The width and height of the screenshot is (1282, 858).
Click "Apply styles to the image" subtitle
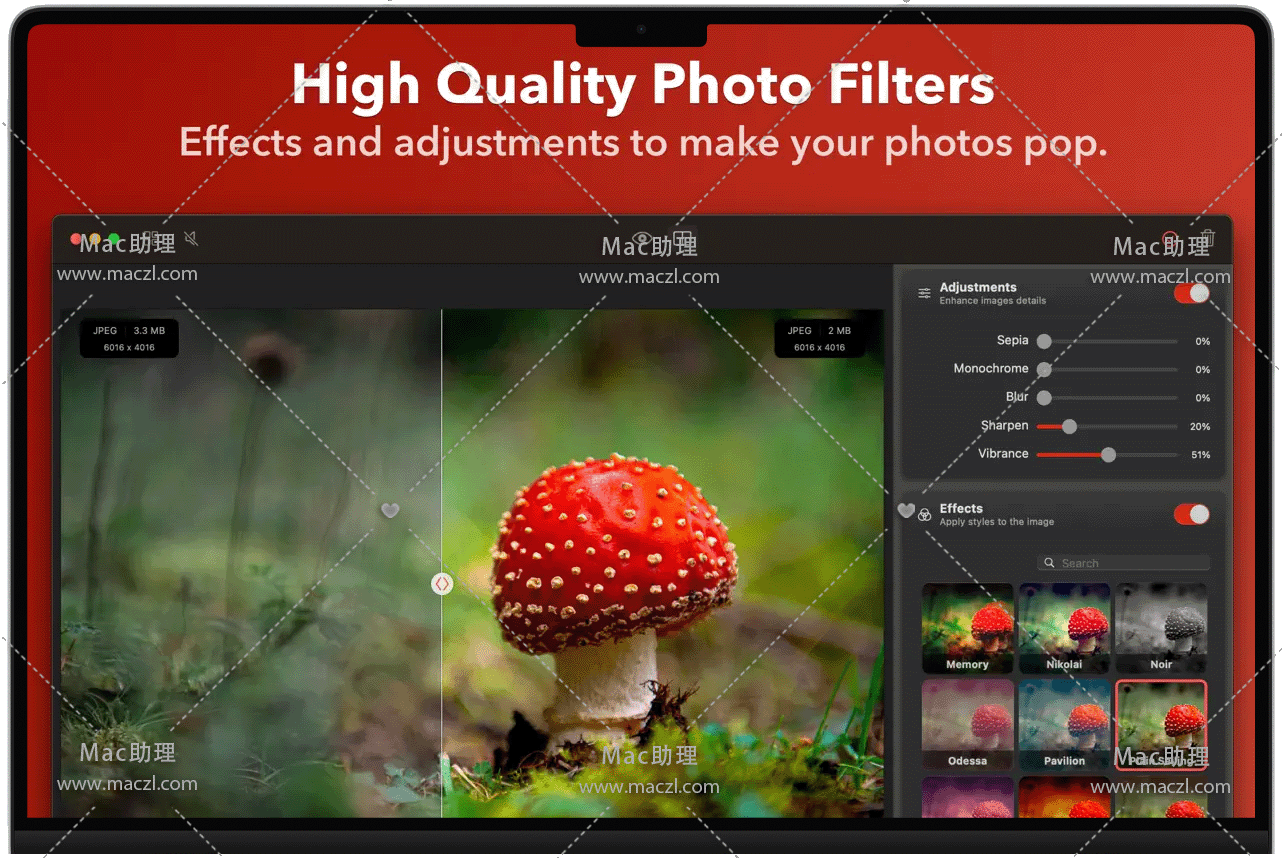[x=997, y=522]
